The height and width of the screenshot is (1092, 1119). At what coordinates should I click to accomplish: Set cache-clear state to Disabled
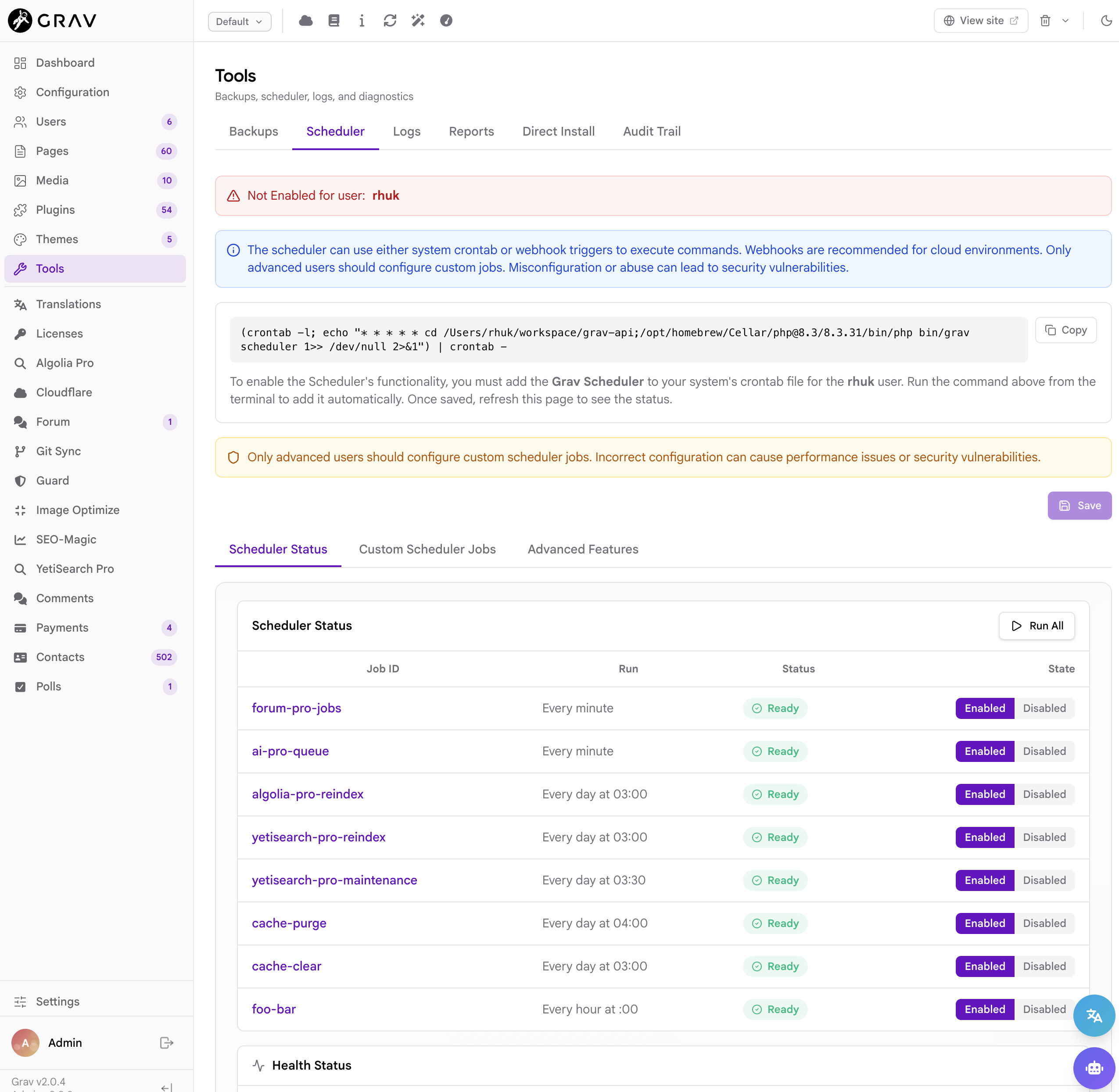(1044, 966)
